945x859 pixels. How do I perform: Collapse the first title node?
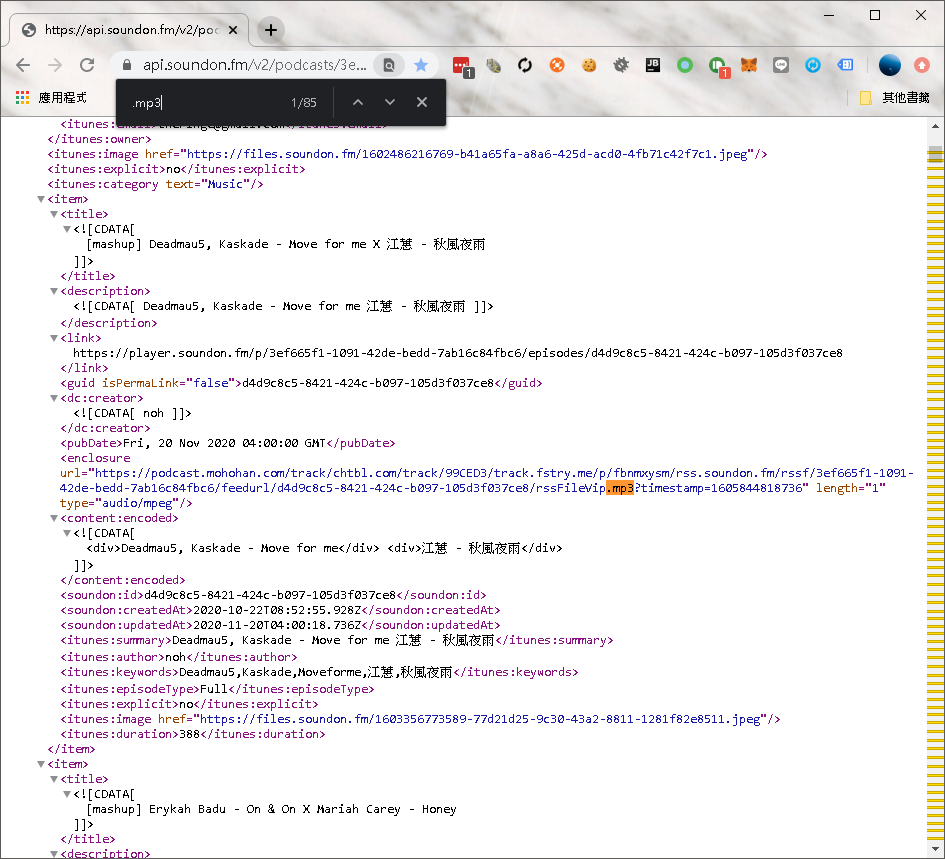(54, 214)
